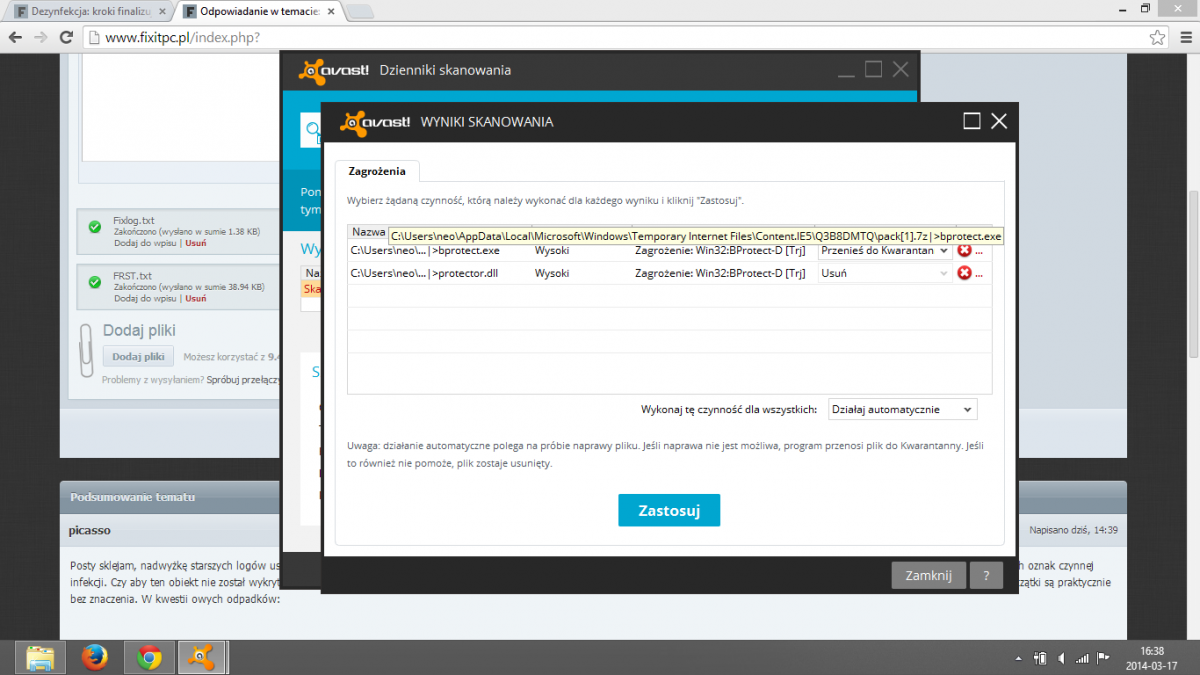
Task: Open File Explorer from taskbar
Action: click(40, 657)
